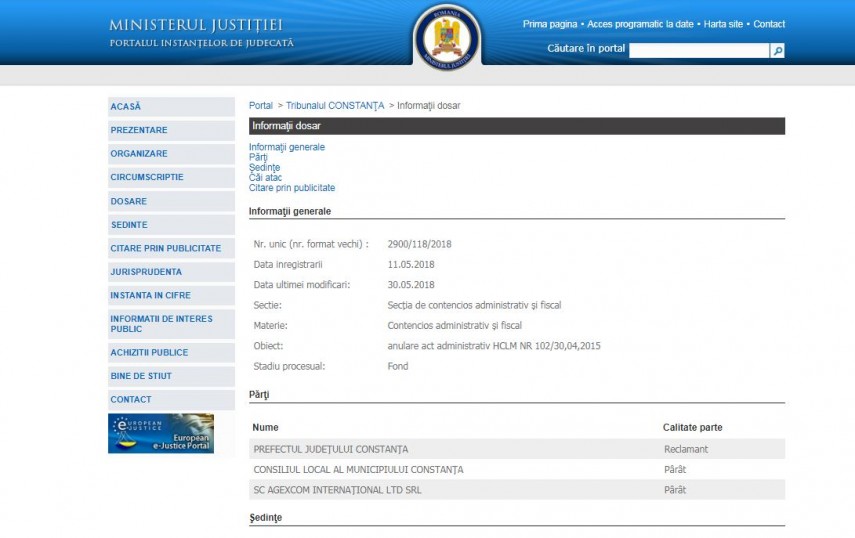This screenshot has width=855, height=538.
Task: Open the Contact link in the header
Action: point(769,24)
